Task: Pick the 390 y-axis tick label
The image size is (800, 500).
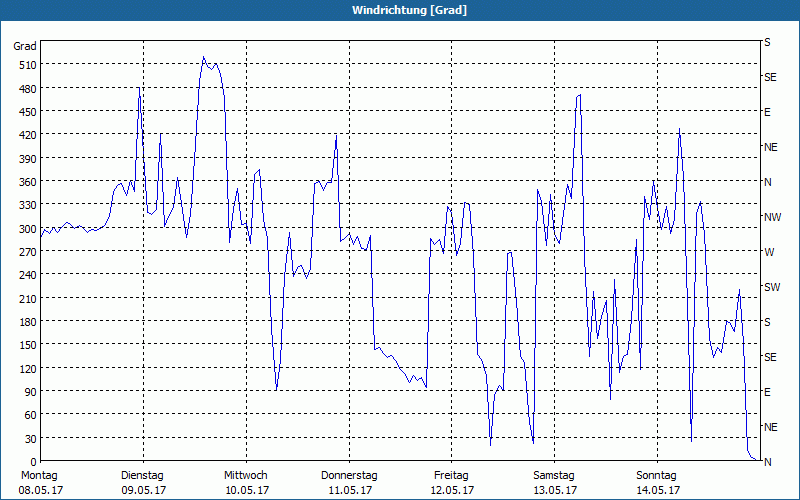Action: pyautogui.click(x=28, y=159)
